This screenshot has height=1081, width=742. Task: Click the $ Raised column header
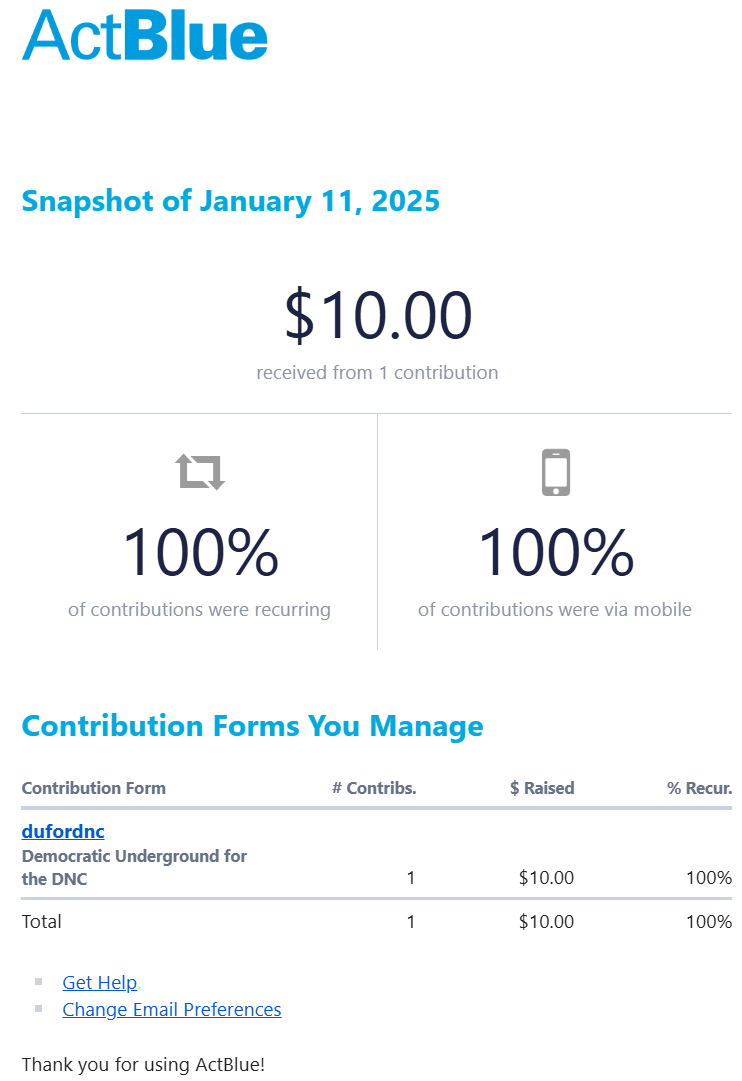pyautogui.click(x=542, y=788)
